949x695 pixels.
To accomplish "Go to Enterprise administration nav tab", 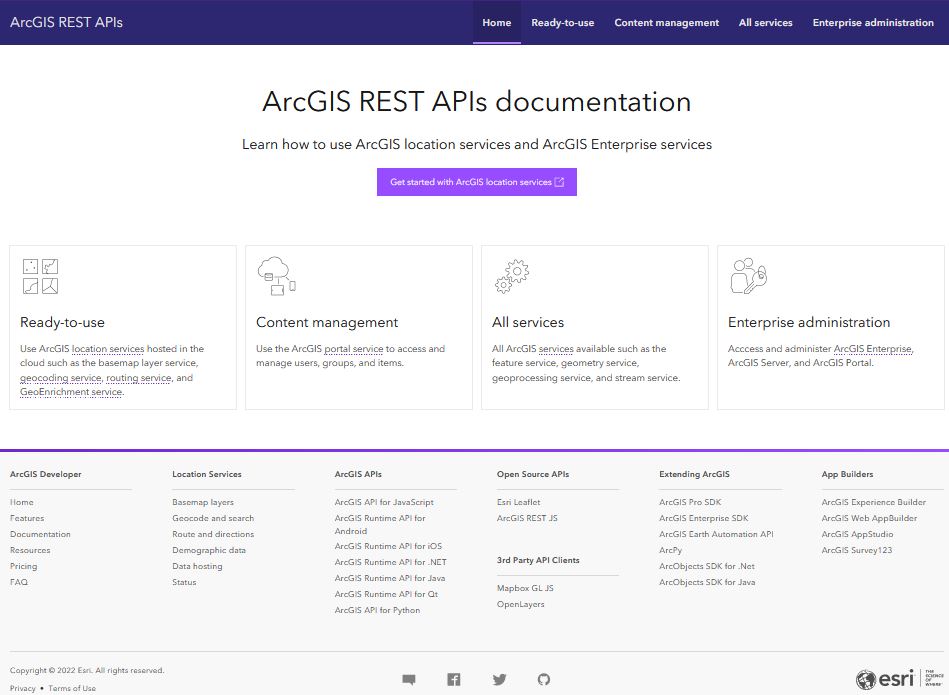I will (872, 22).
